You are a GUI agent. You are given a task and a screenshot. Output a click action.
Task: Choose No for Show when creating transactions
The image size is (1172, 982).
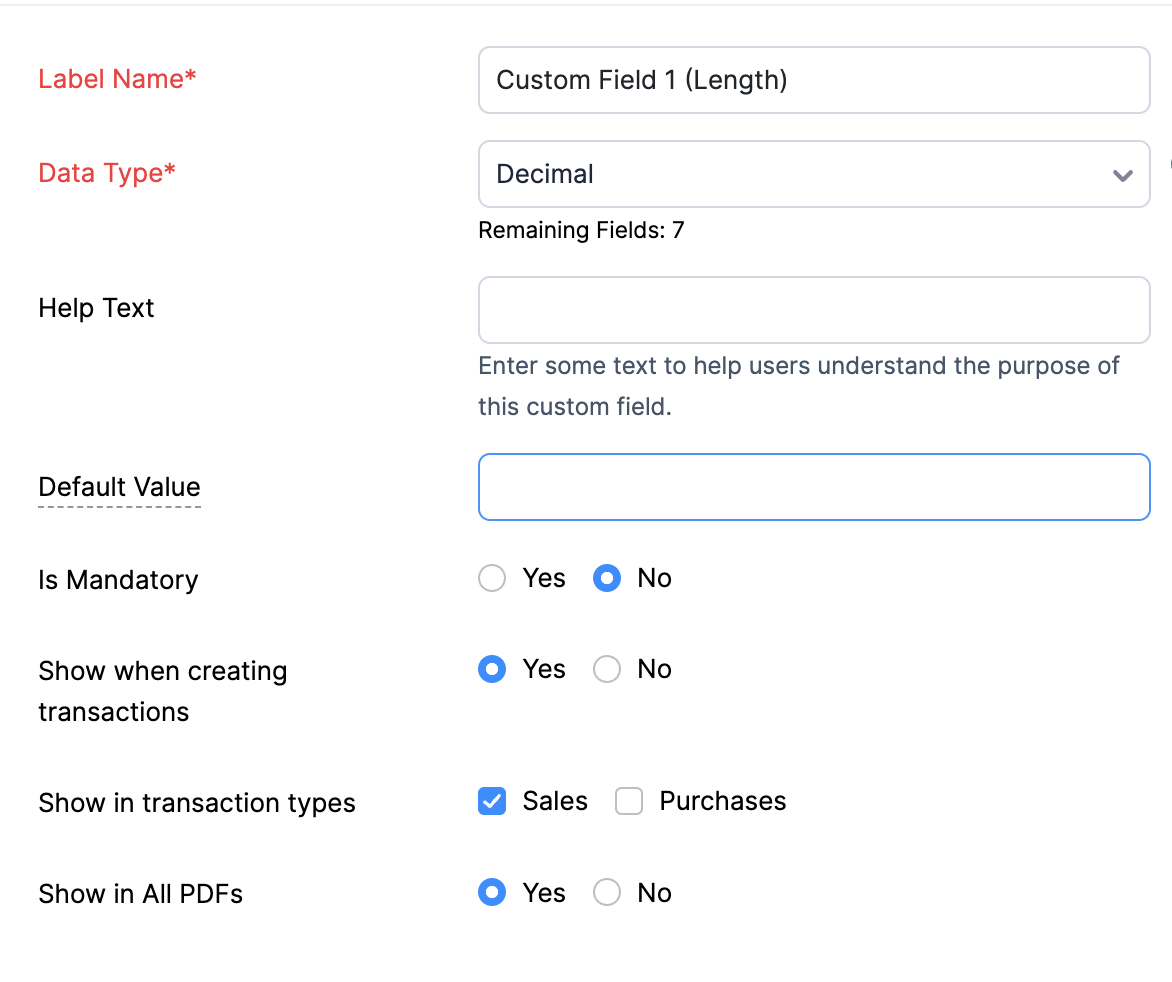click(x=607, y=669)
